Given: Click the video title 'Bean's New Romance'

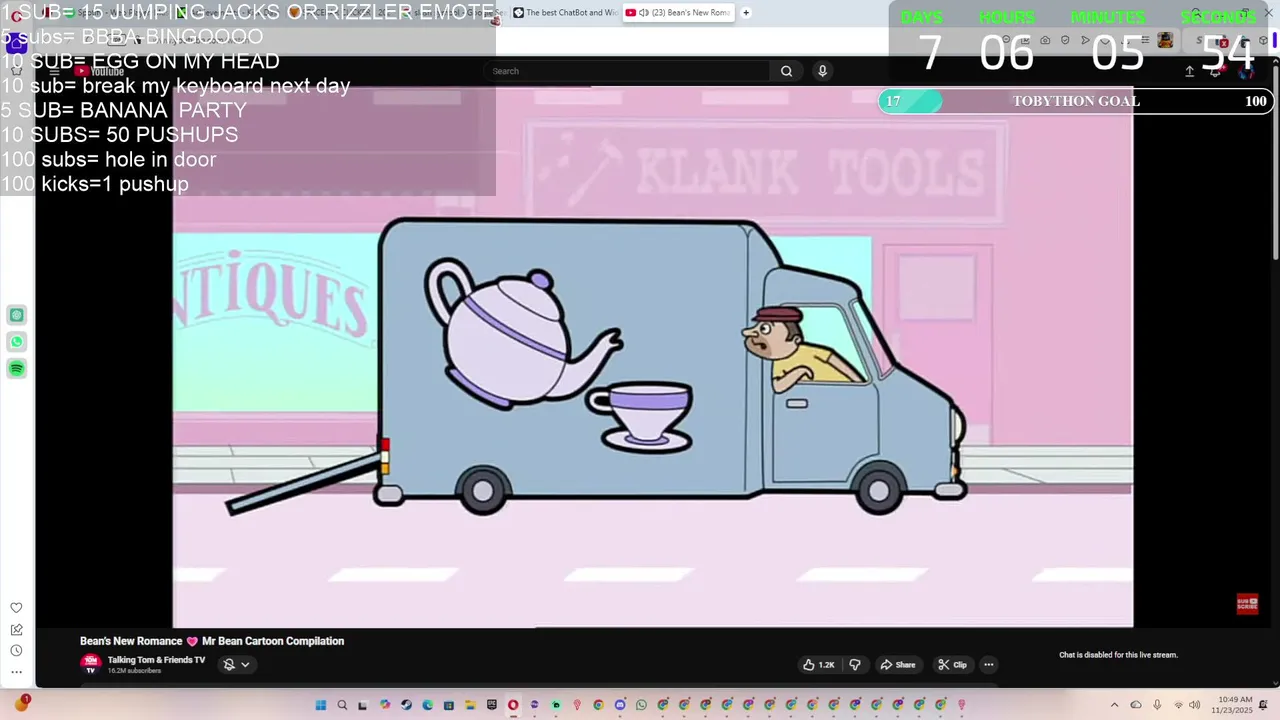Looking at the screenshot, I should (x=212, y=641).
